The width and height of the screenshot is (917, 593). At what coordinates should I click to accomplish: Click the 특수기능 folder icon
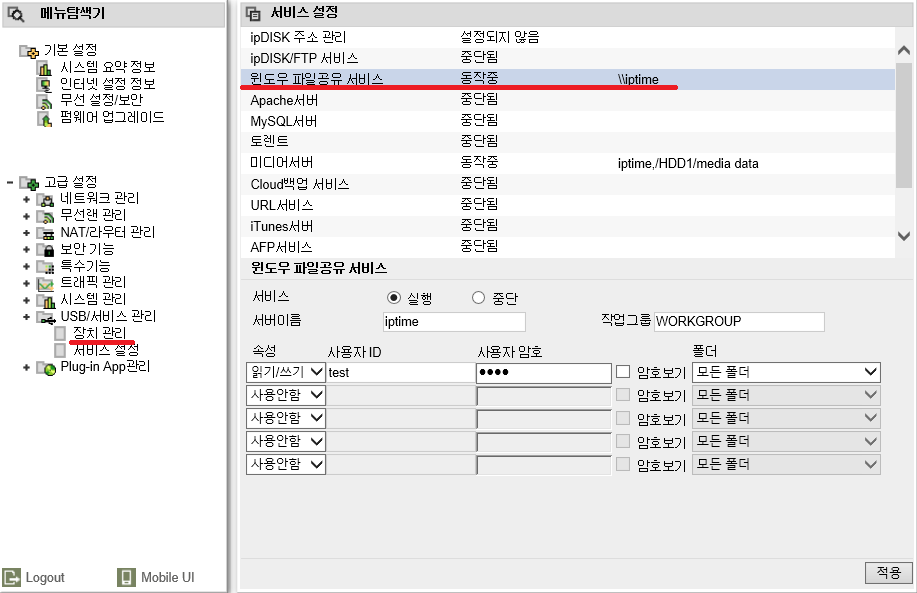(45, 267)
